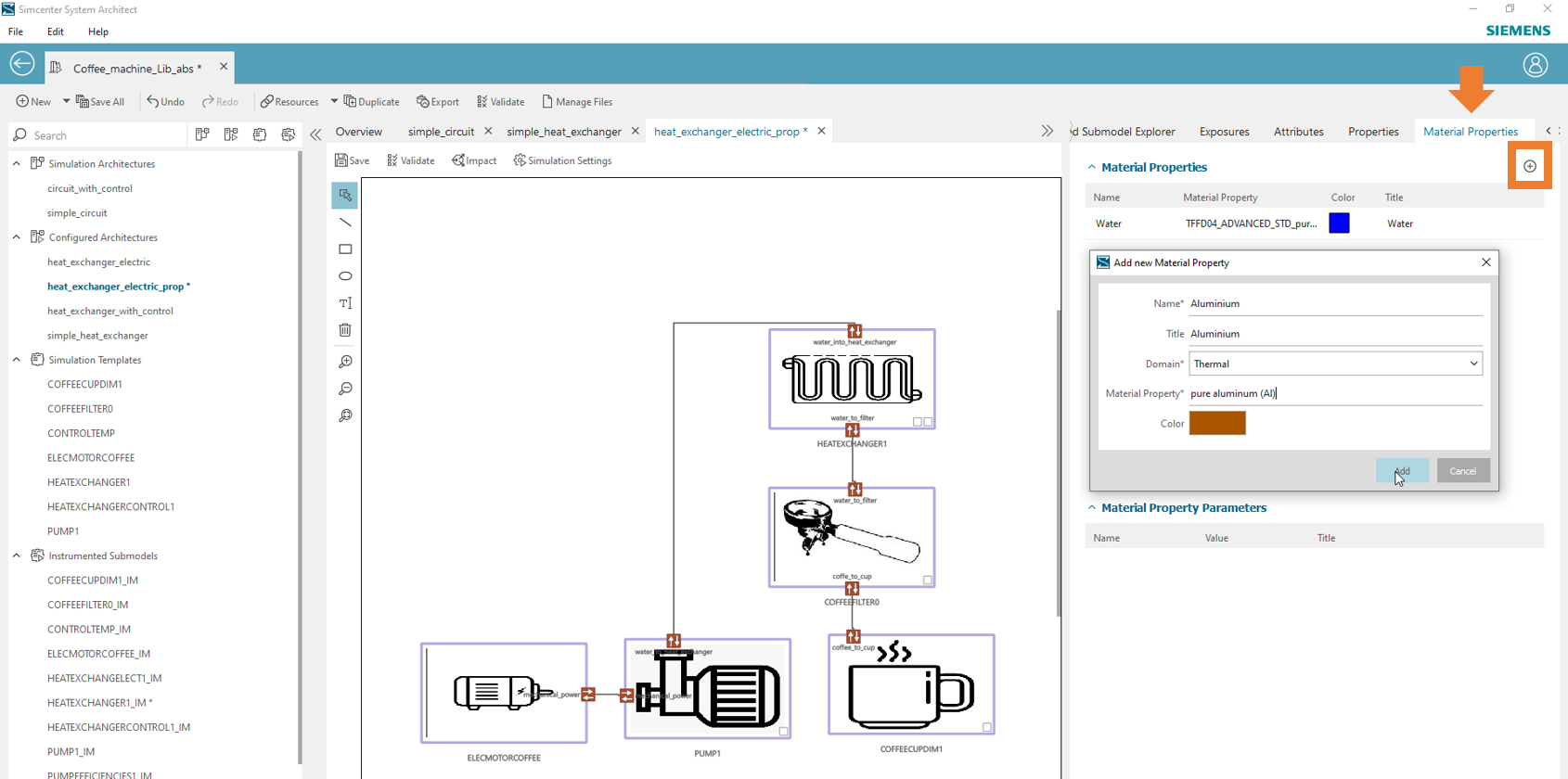Image resolution: width=1568 pixels, height=779 pixels.
Task: Click Save in the diagram toolbar
Action: [352, 160]
